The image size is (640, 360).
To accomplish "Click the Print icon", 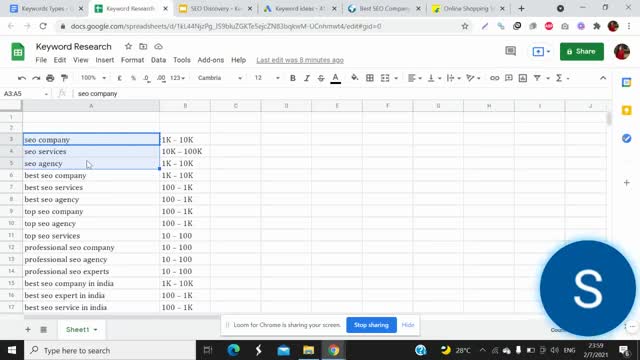I will [50, 78].
